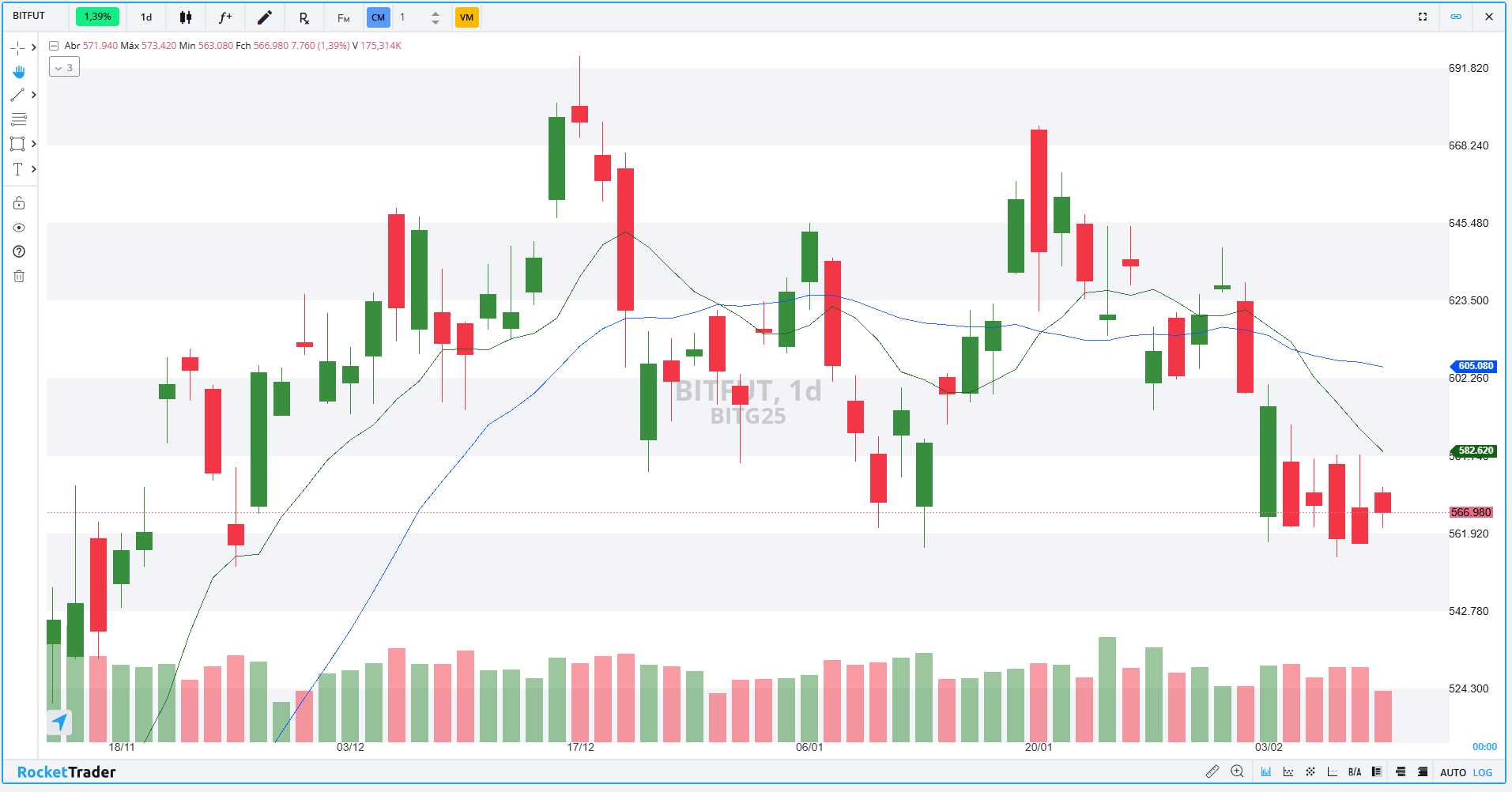Toggle drawings visibility with eye icon

pyautogui.click(x=19, y=228)
